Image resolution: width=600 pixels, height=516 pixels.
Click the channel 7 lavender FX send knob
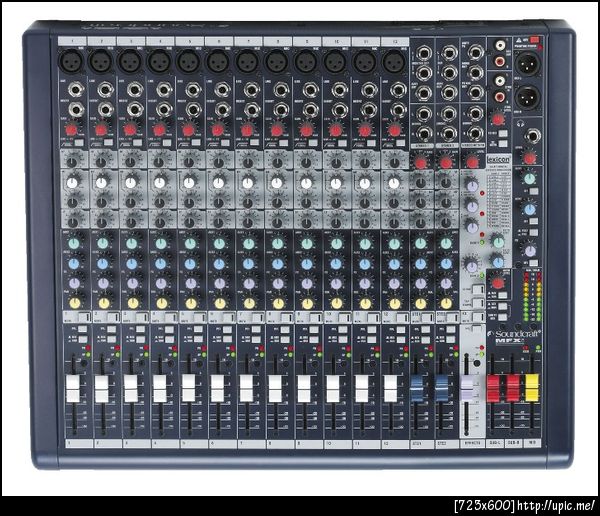249,284
